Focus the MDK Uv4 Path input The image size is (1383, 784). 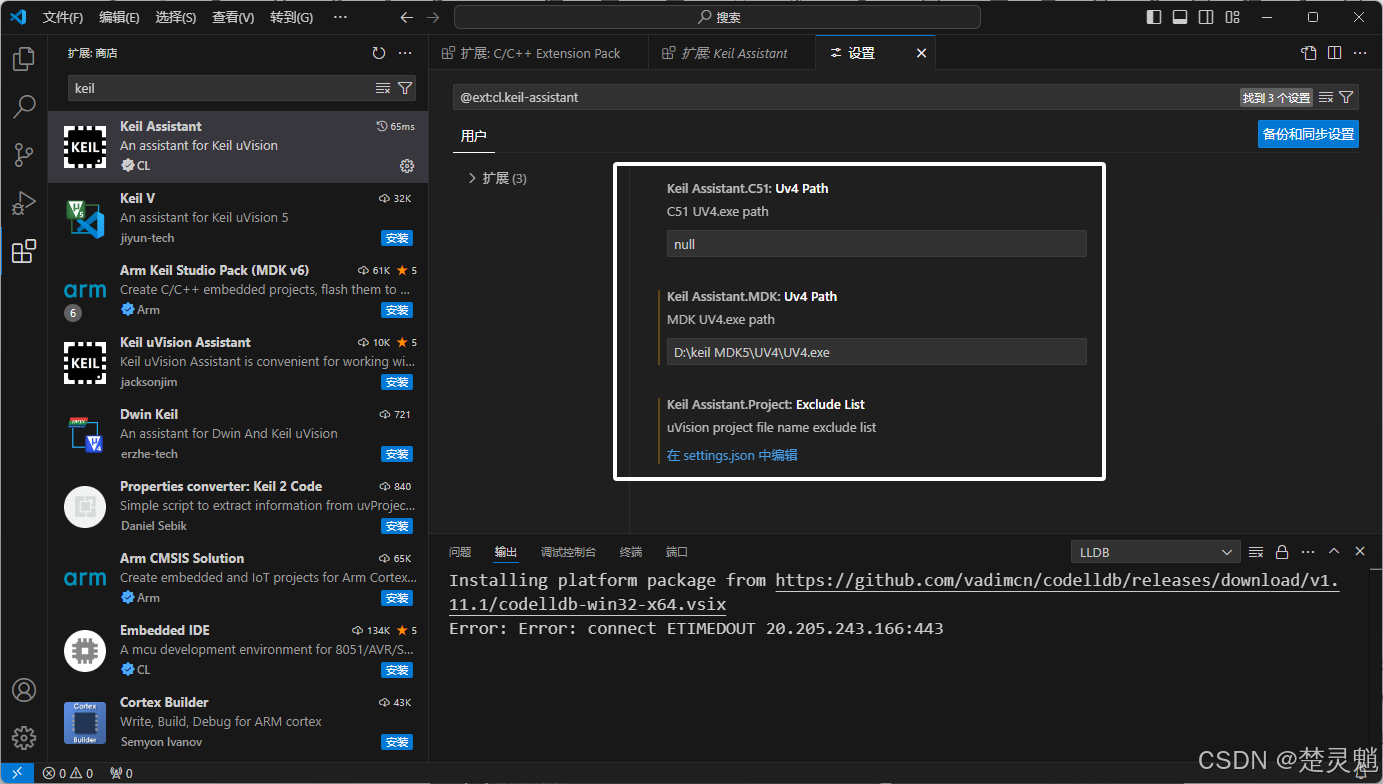click(876, 352)
